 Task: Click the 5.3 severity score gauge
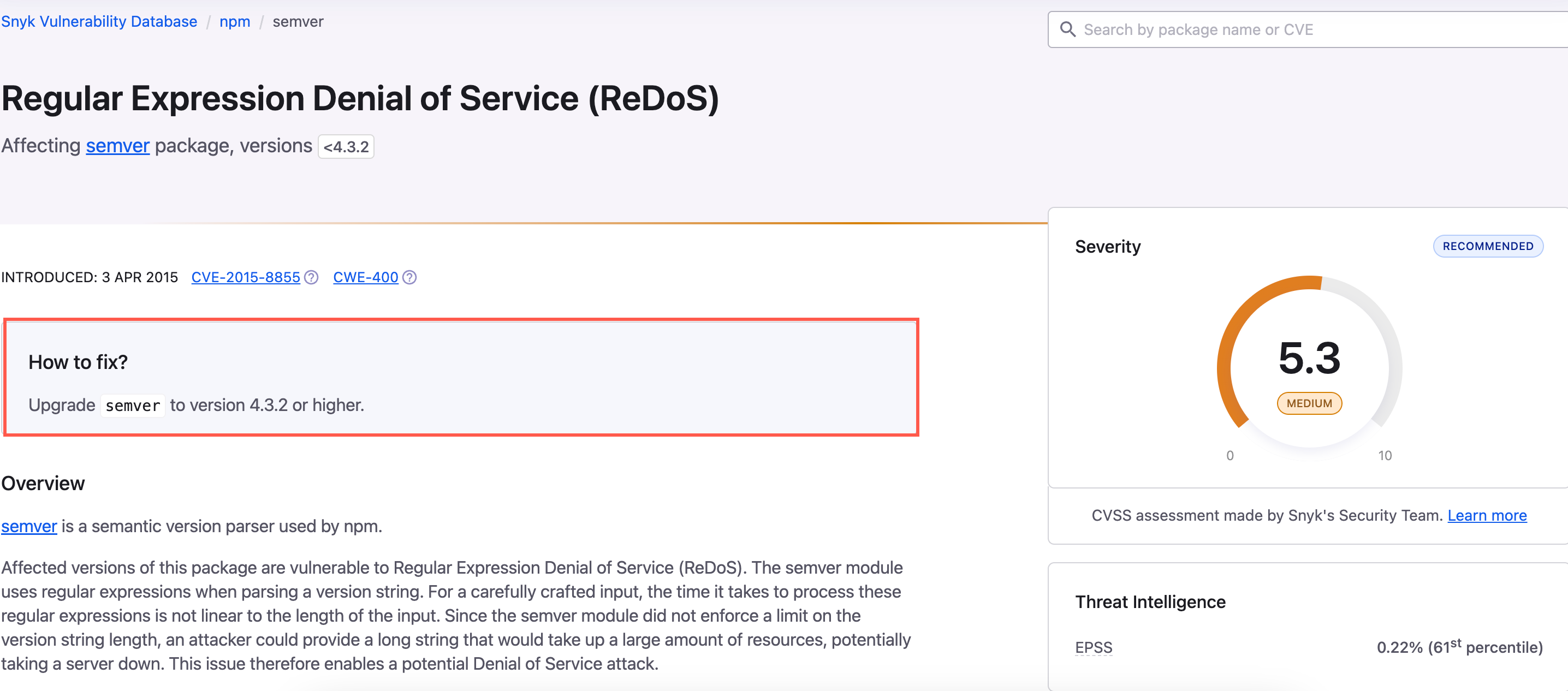[x=1309, y=358]
